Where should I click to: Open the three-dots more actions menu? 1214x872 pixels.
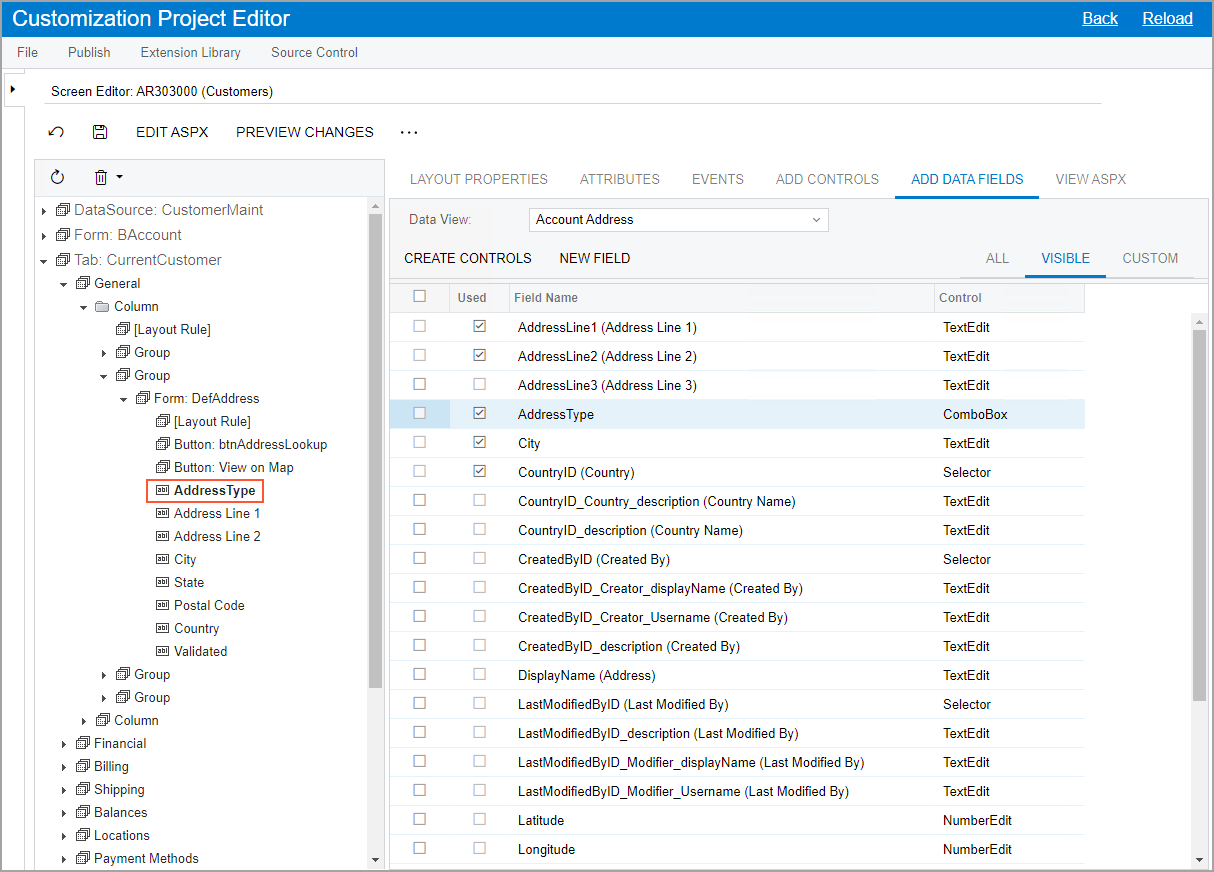click(x=408, y=132)
